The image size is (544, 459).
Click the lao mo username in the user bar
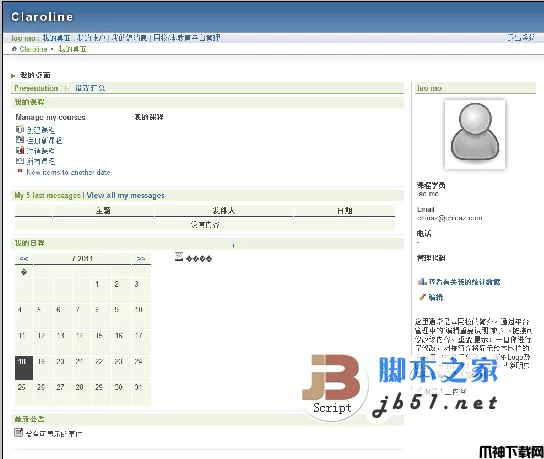tap(23, 37)
